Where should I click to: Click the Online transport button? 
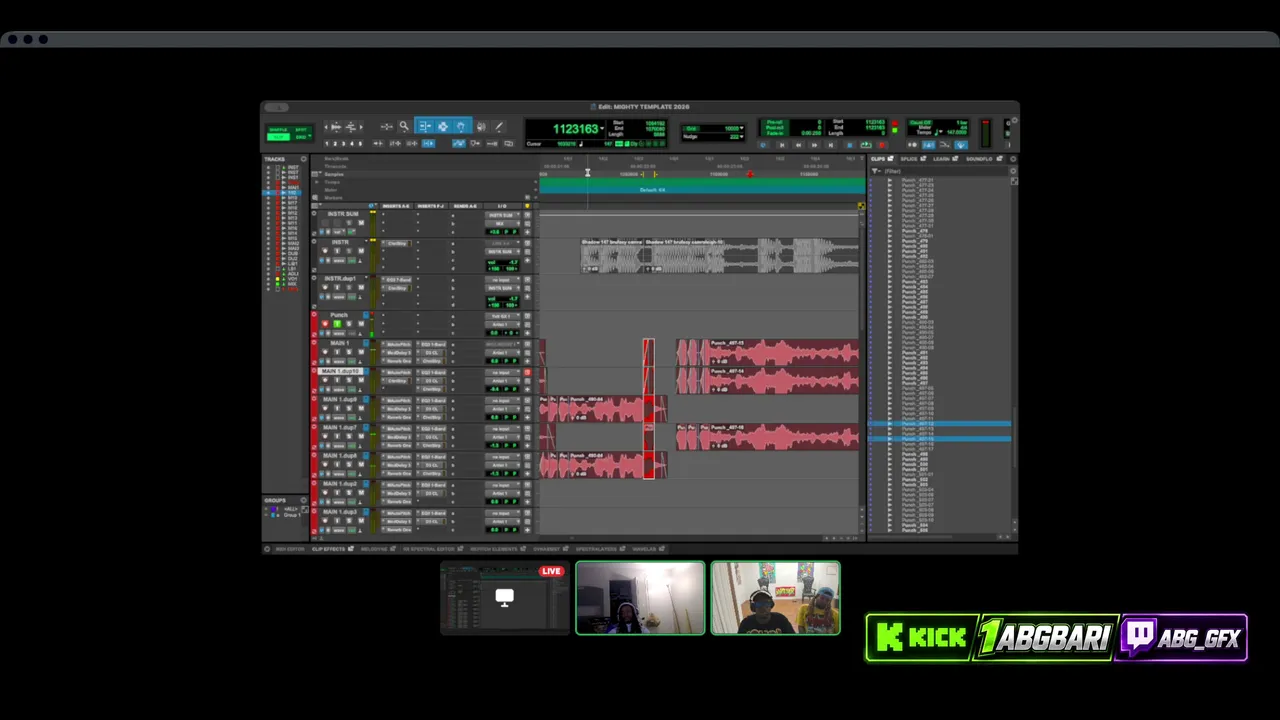[x=763, y=145]
